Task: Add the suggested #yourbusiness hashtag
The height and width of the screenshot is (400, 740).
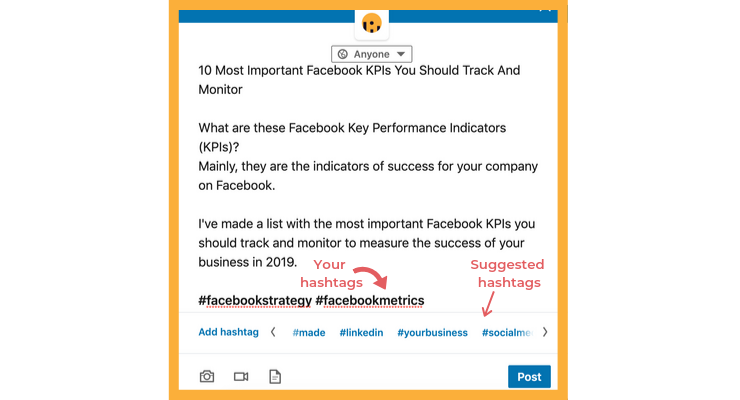Action: 432,333
